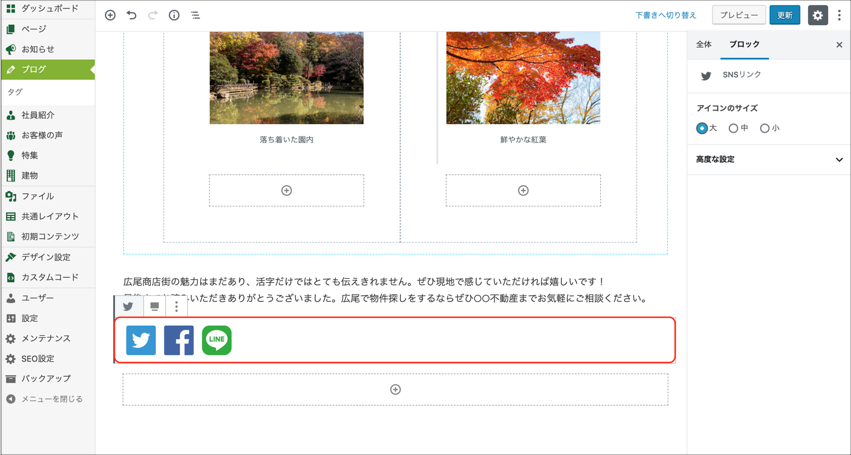The image size is (851, 455).
Task: Undo the last edit
Action: pos(131,15)
